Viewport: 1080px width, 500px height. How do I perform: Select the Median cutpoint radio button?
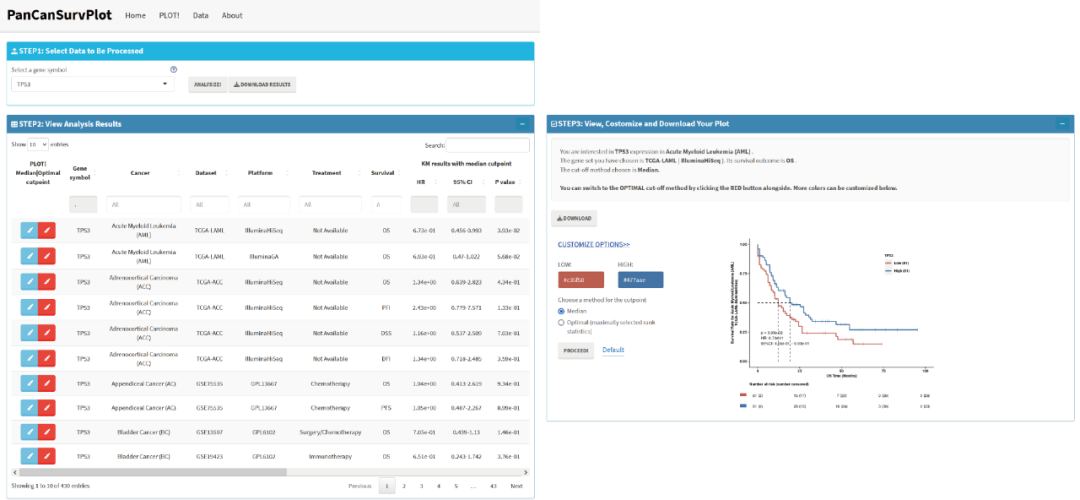(561, 311)
